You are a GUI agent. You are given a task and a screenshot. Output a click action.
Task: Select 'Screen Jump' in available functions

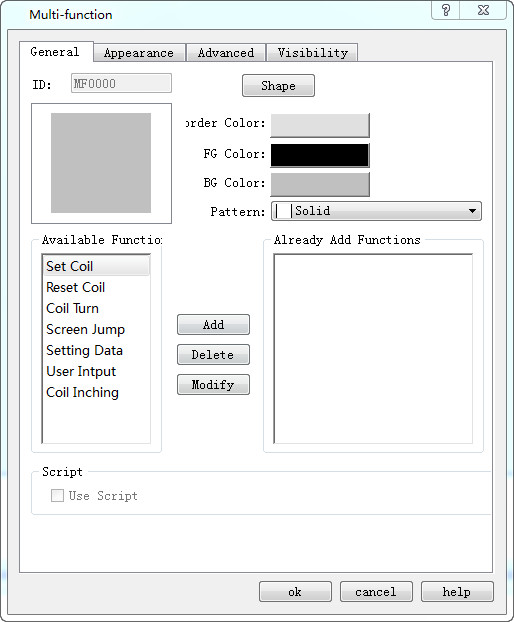click(96, 329)
